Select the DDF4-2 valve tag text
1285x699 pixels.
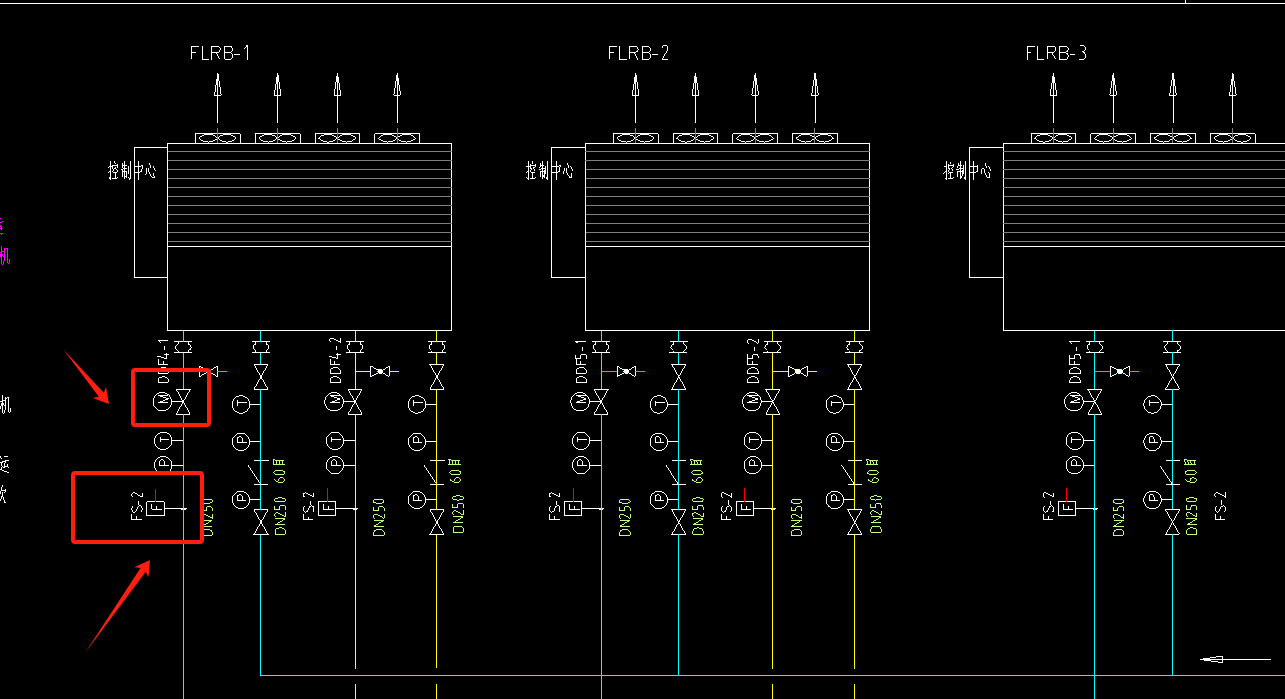coord(335,361)
